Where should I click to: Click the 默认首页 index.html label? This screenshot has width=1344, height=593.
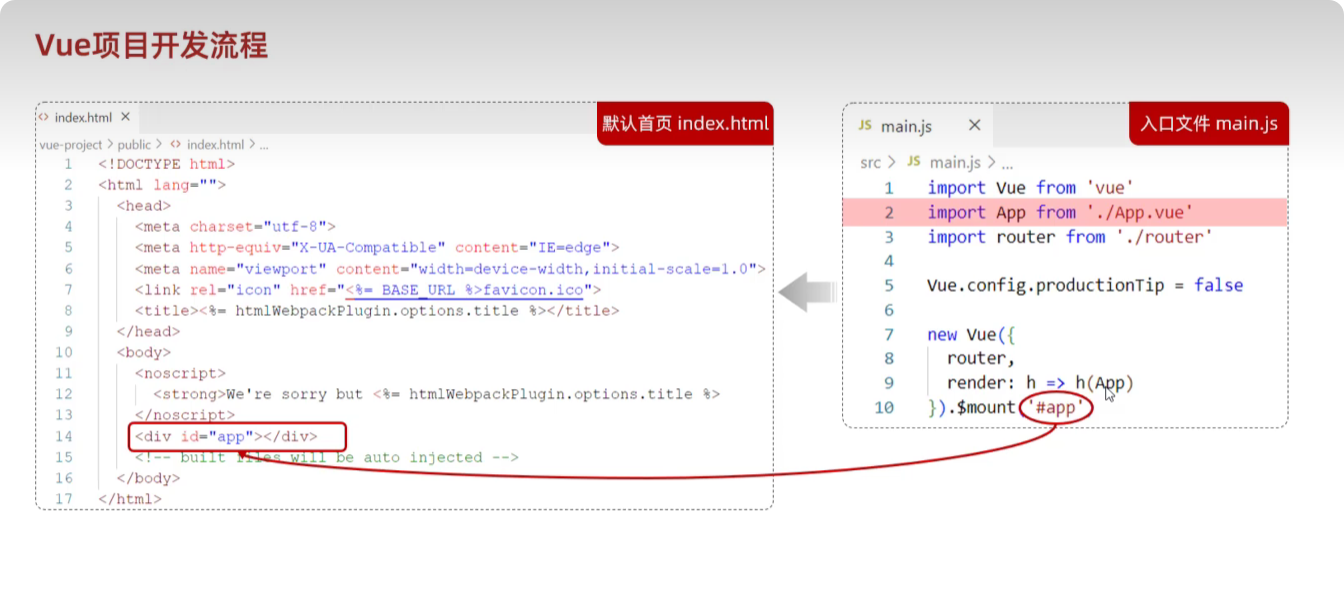(685, 124)
